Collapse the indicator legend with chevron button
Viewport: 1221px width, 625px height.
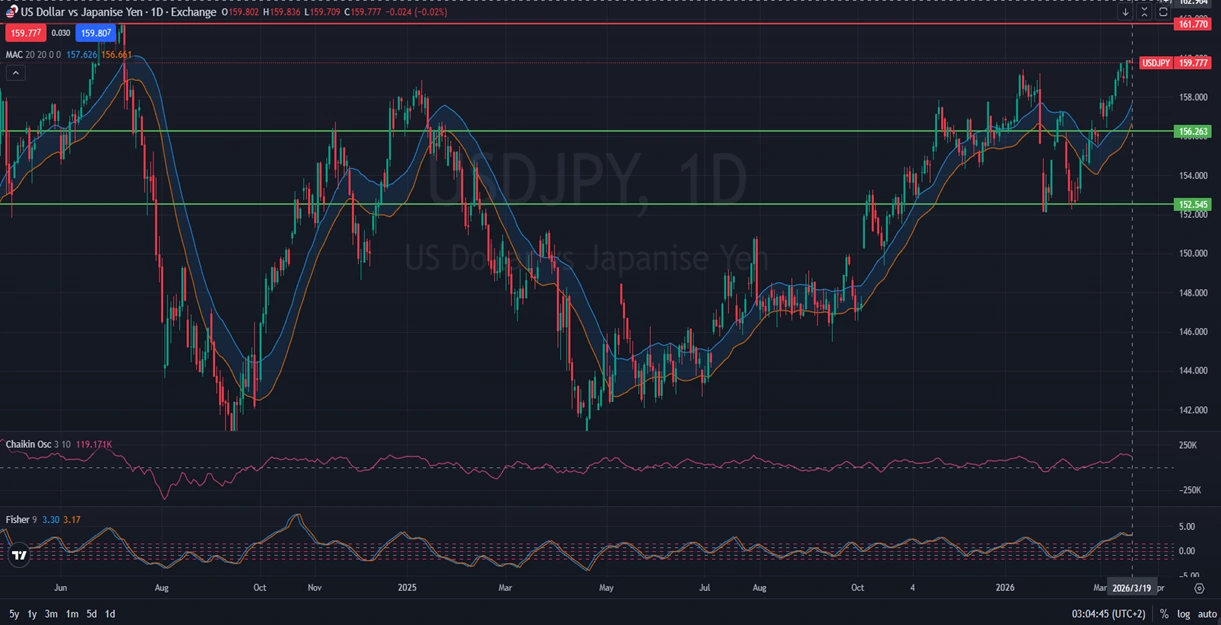tap(15, 73)
